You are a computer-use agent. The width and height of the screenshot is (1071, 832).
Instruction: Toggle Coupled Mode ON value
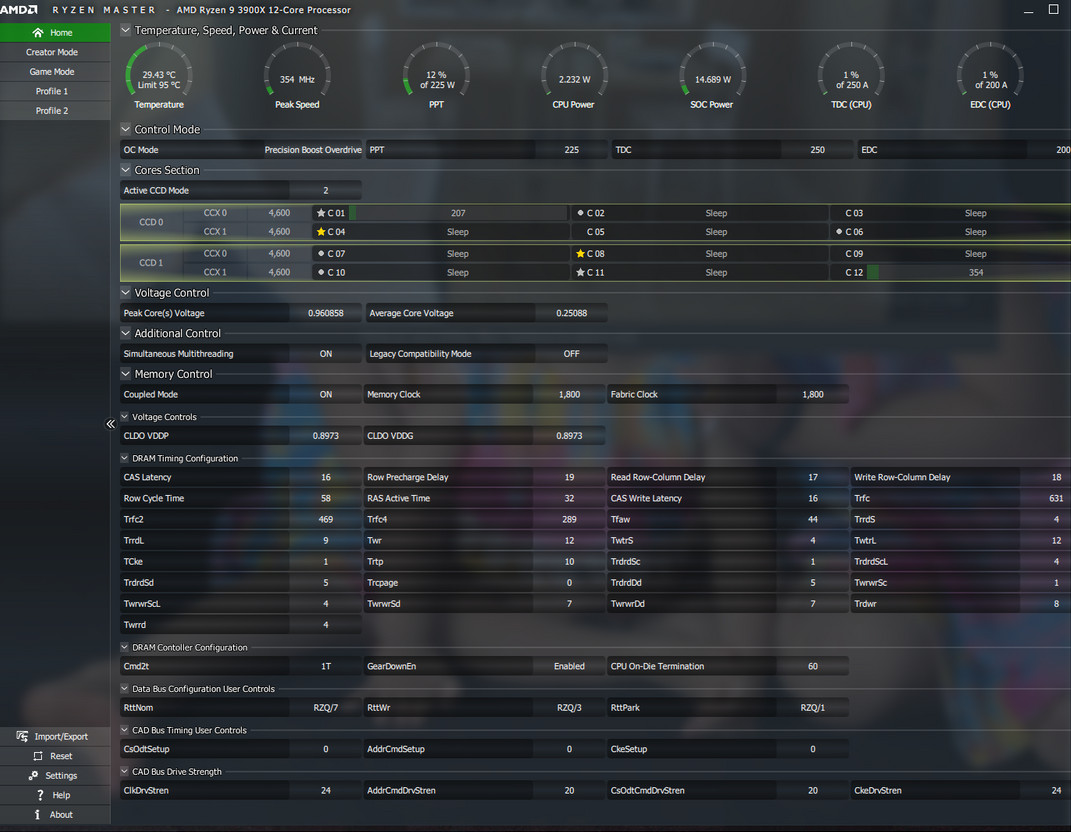click(x=326, y=394)
